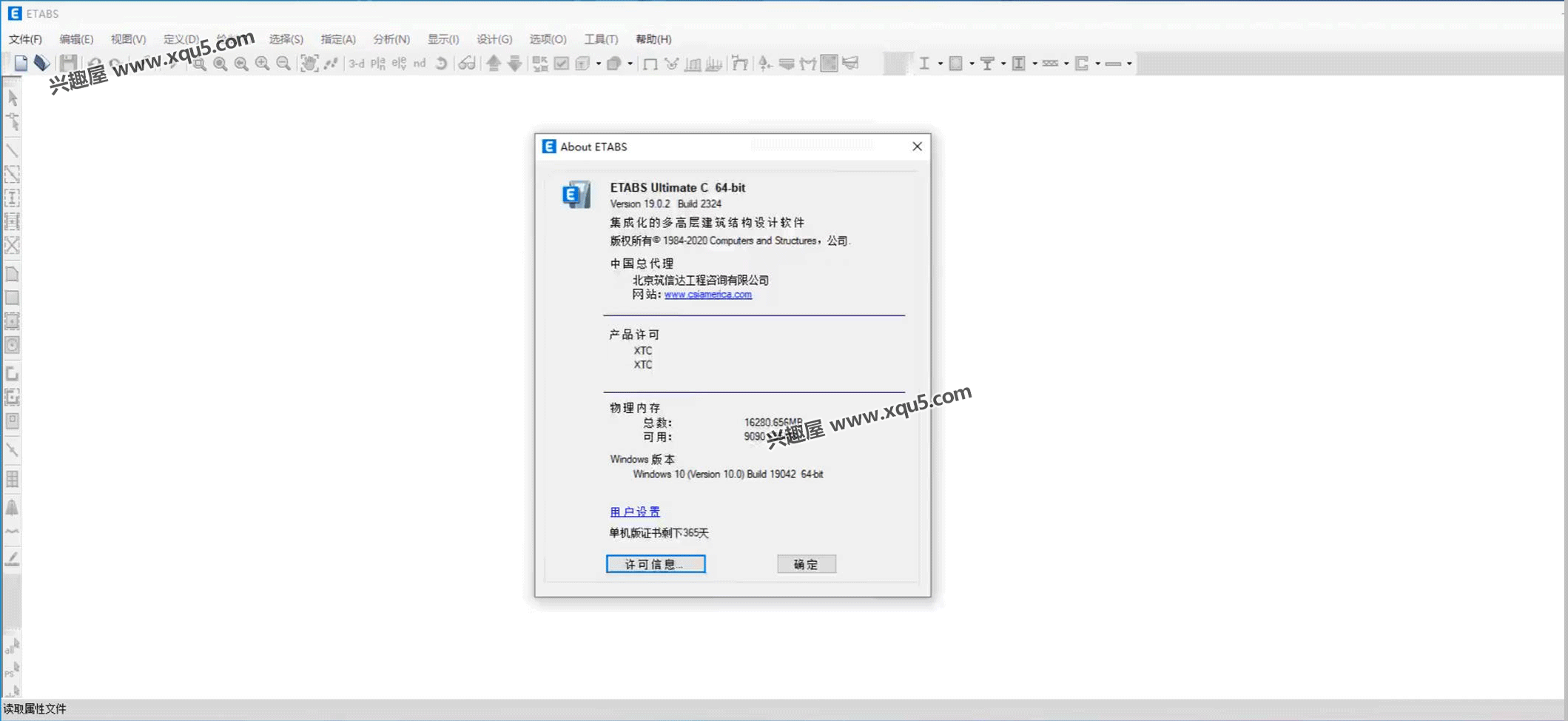Screen dimensions: 1568x721
Task: Open dropdown arrow next to concrete square icon
Action: pyautogui.click(x=972, y=64)
